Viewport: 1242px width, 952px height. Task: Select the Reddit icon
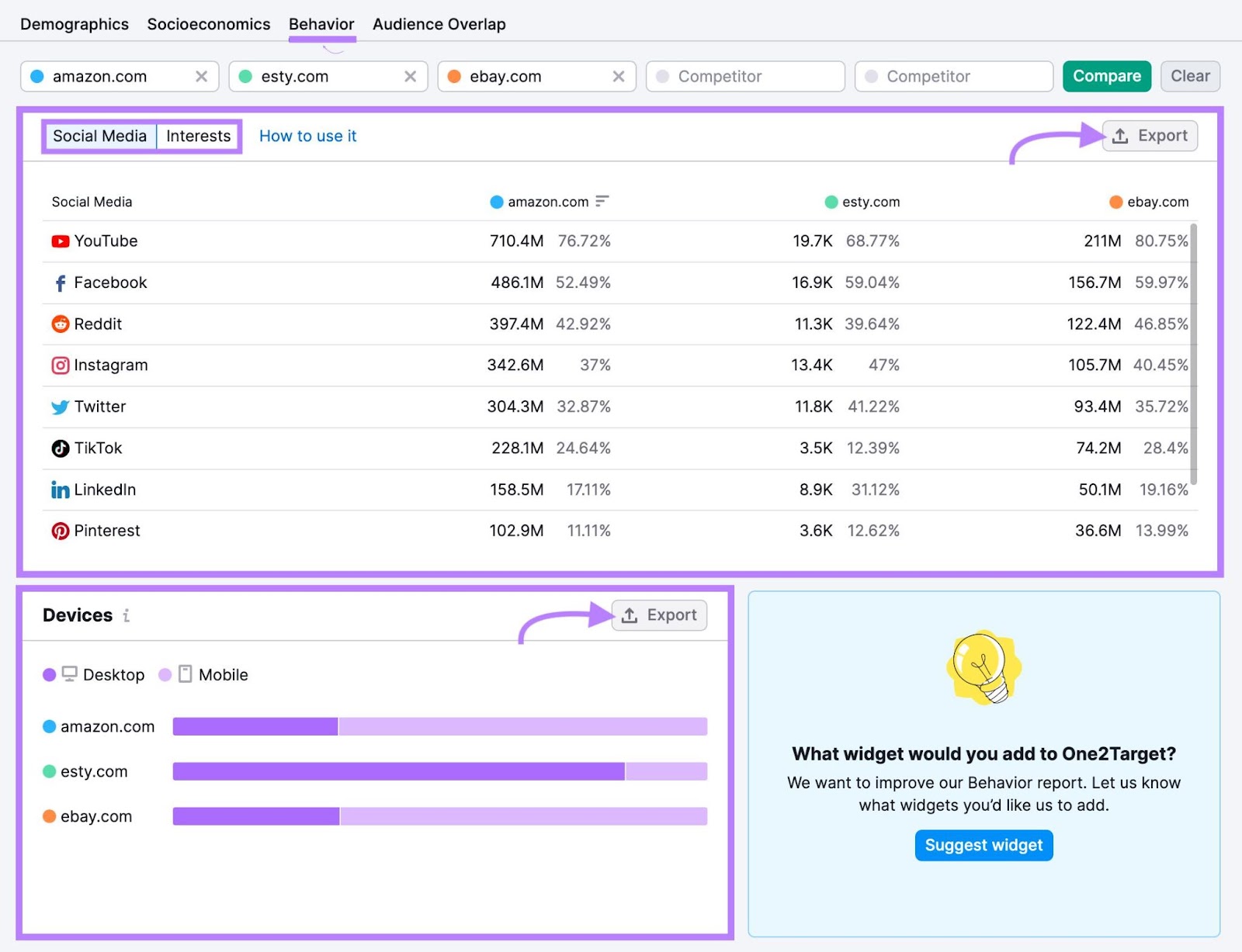60,324
